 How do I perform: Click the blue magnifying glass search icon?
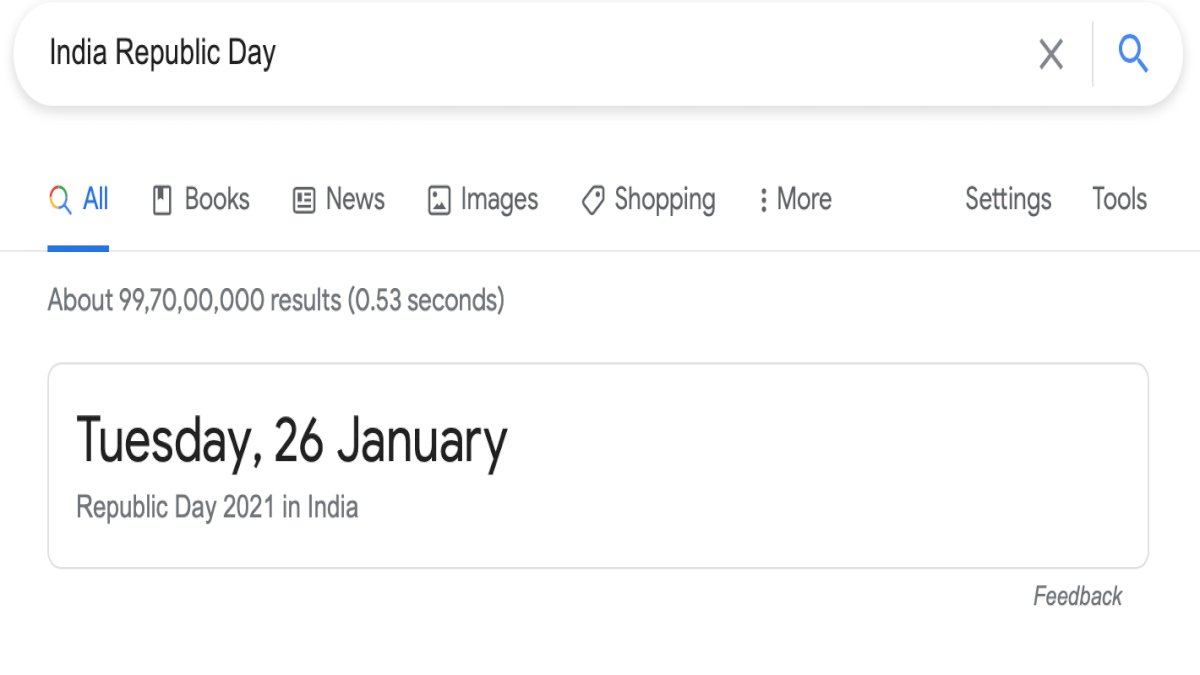(x=1133, y=52)
